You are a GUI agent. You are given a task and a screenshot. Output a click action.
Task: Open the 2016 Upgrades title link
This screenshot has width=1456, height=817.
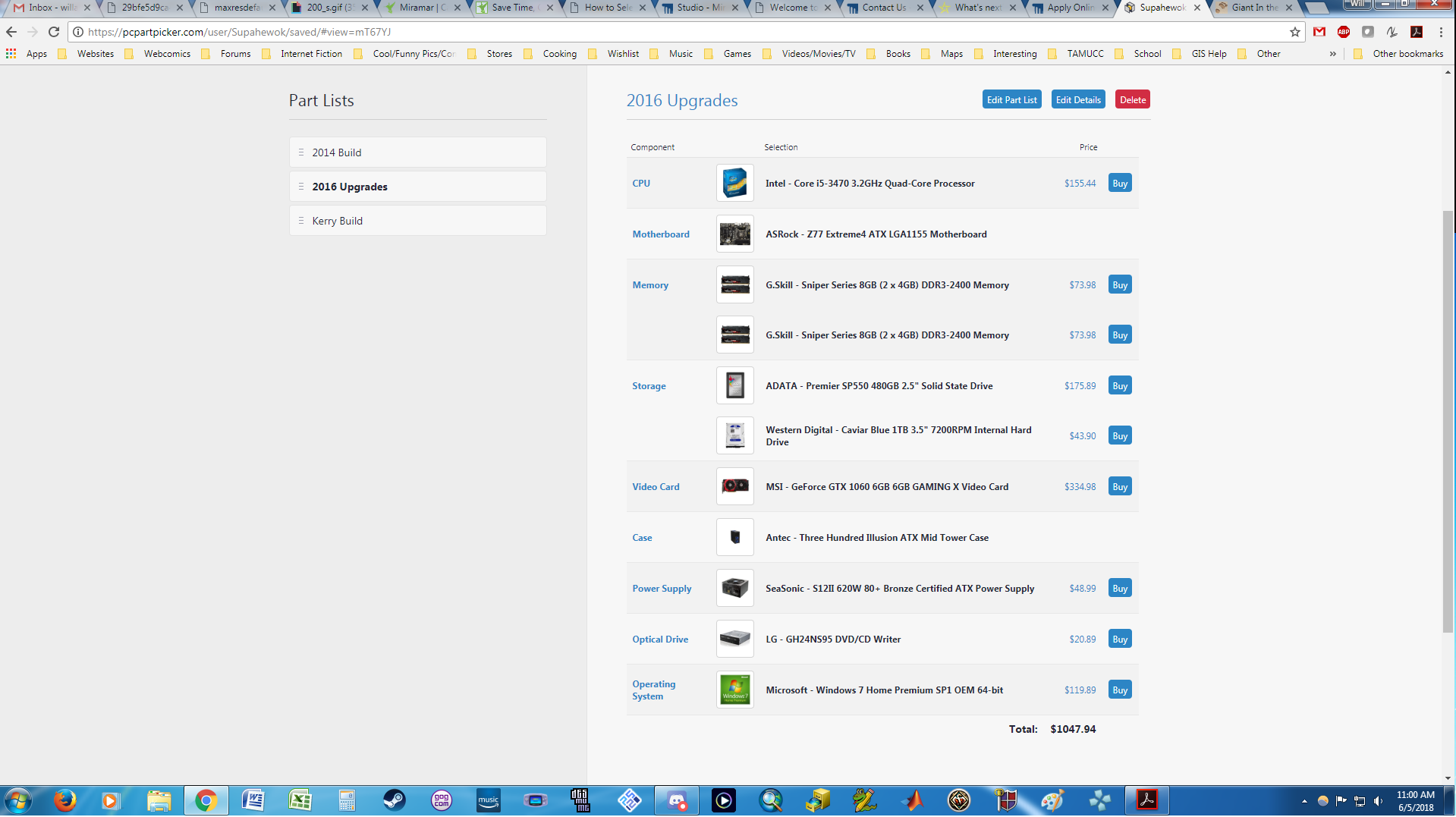point(681,100)
